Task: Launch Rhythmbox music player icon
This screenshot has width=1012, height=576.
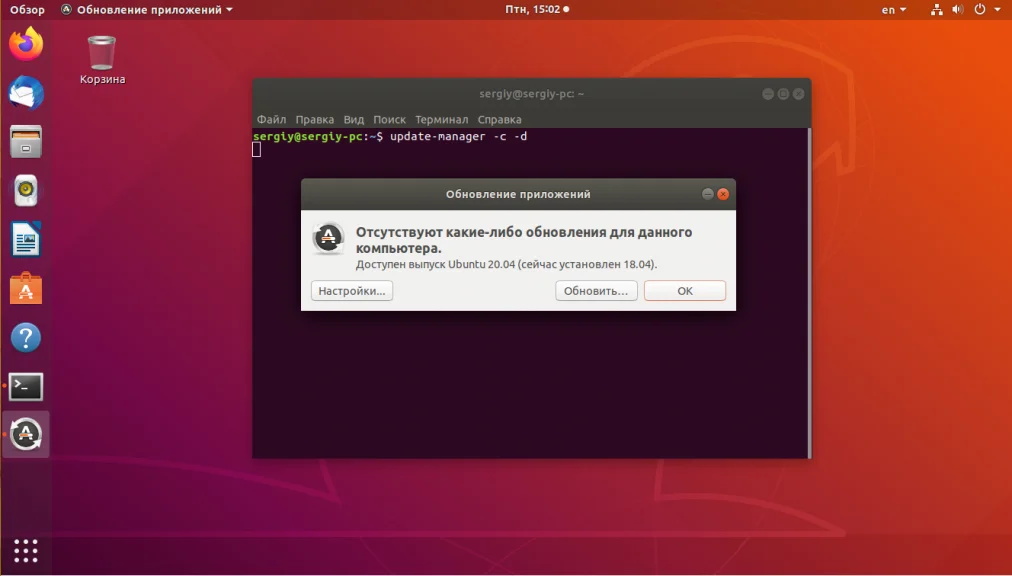Action: 26,190
